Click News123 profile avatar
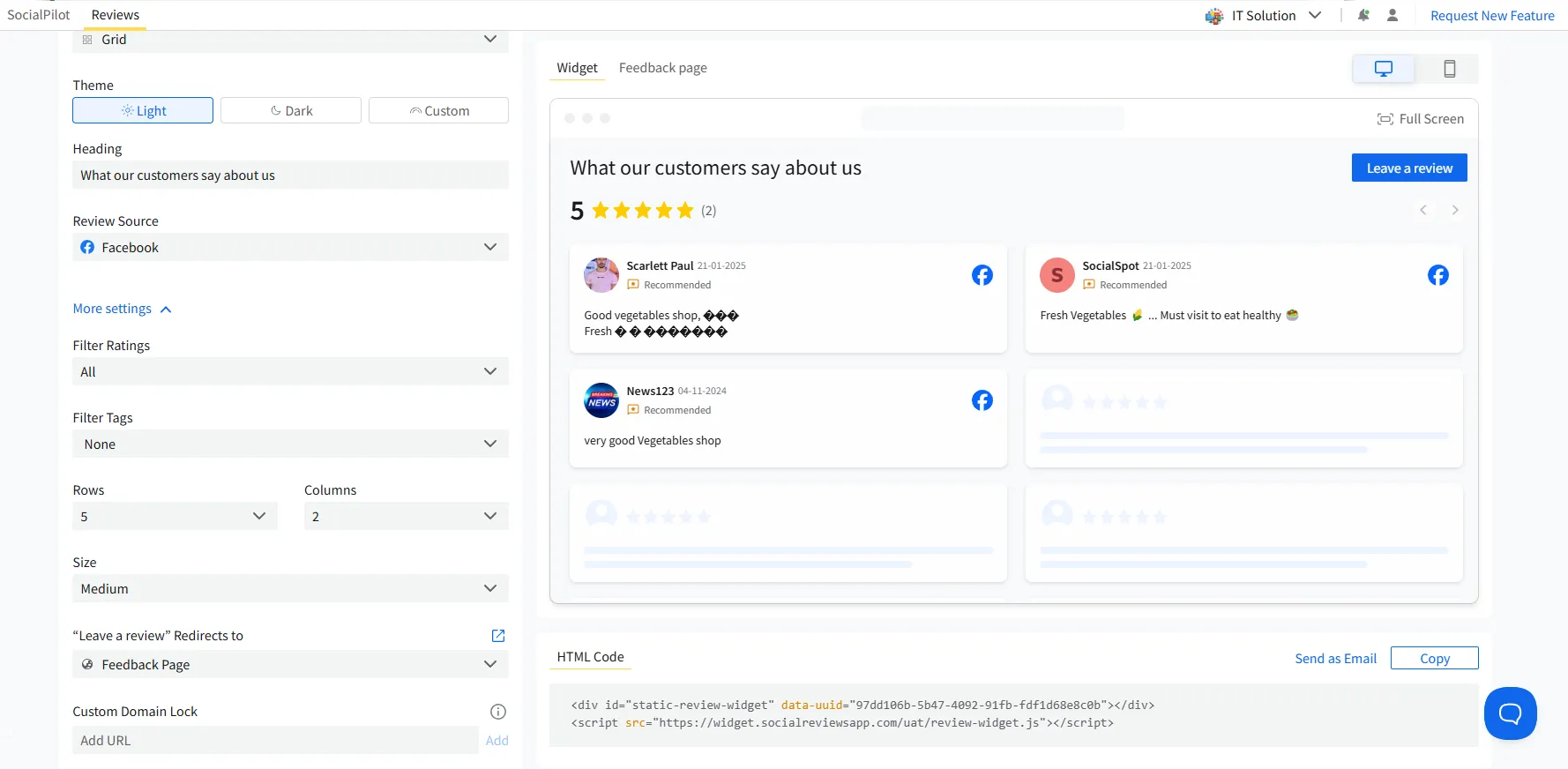 (601, 400)
